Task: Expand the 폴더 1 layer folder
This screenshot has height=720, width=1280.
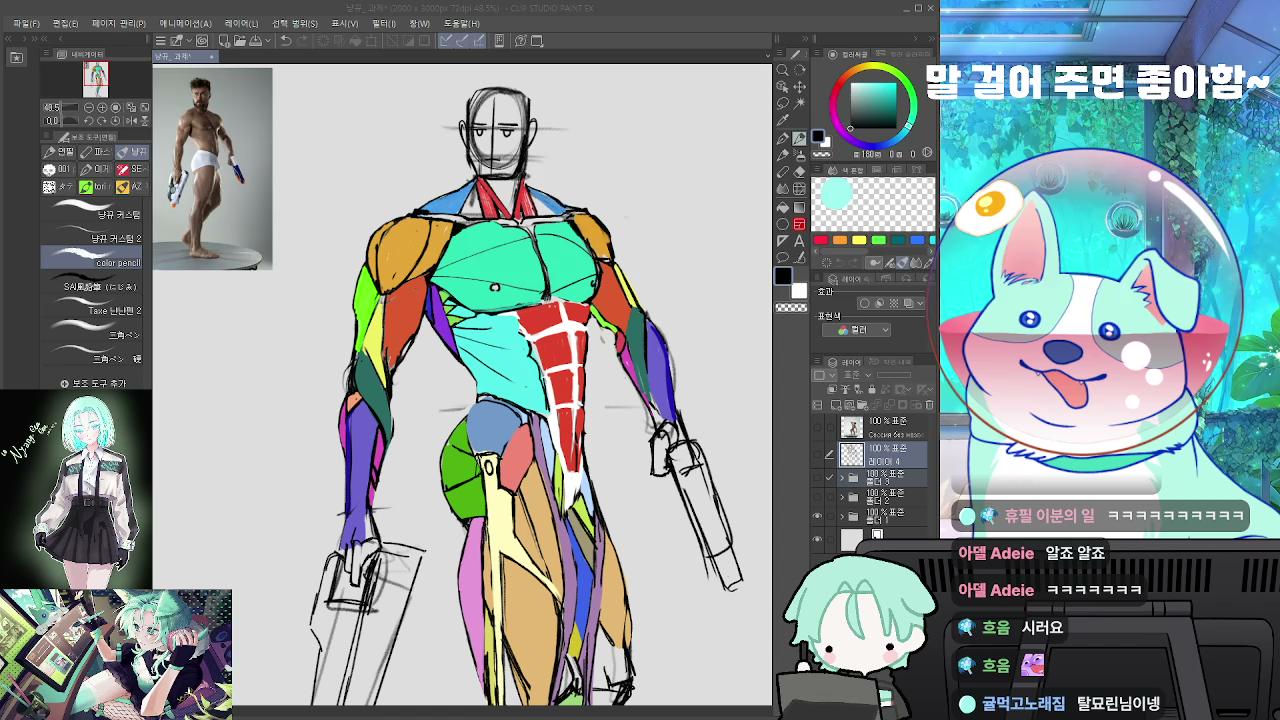Action: 842,516
